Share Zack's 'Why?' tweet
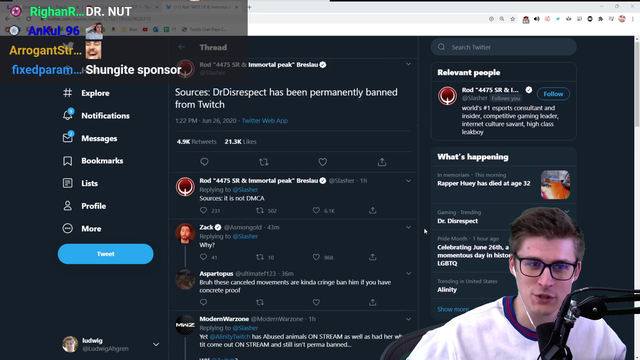 (373, 257)
